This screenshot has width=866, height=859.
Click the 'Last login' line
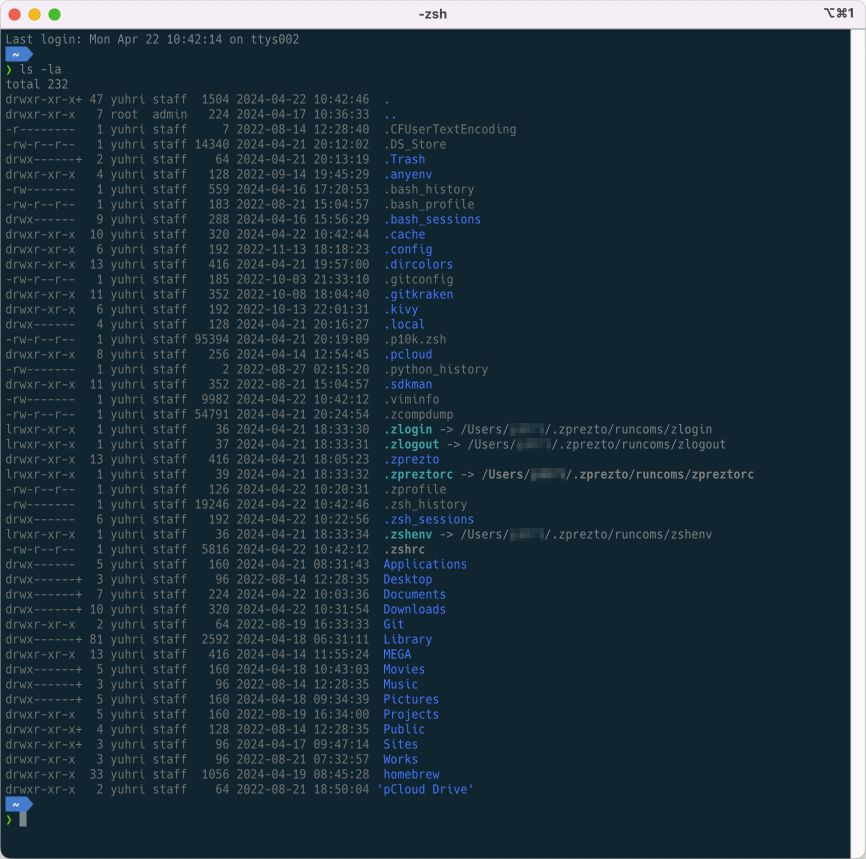[x=152, y=39]
